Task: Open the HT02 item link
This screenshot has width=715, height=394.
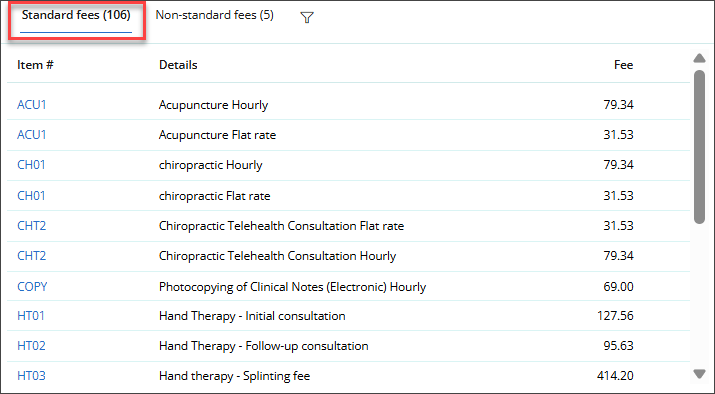Action: [31, 346]
